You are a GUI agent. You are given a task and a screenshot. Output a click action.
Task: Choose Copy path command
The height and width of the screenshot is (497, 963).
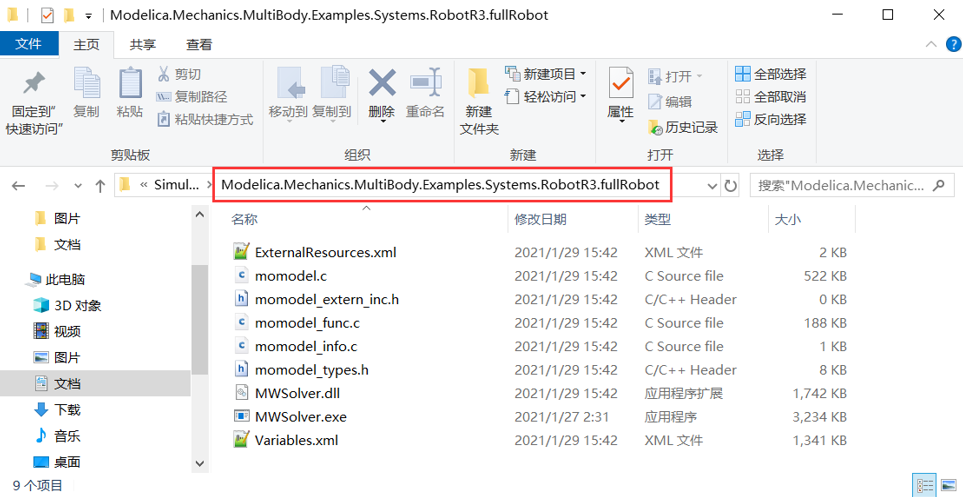192,96
